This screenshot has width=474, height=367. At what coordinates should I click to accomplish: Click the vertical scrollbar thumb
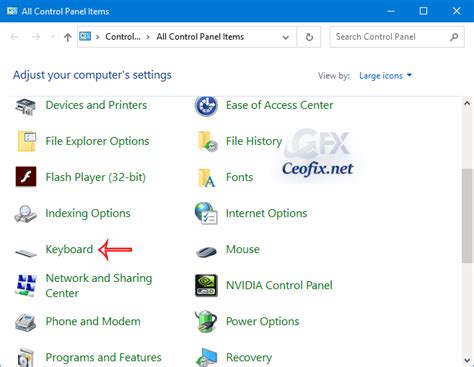(x=467, y=216)
